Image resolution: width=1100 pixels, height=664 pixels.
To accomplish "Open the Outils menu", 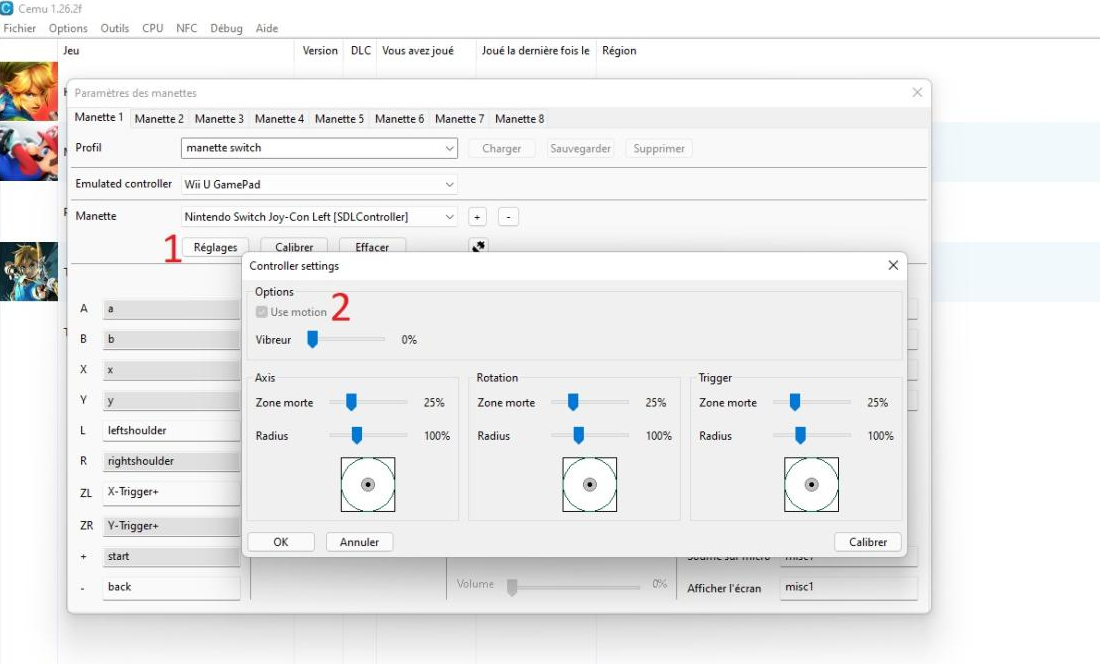I will [x=115, y=28].
